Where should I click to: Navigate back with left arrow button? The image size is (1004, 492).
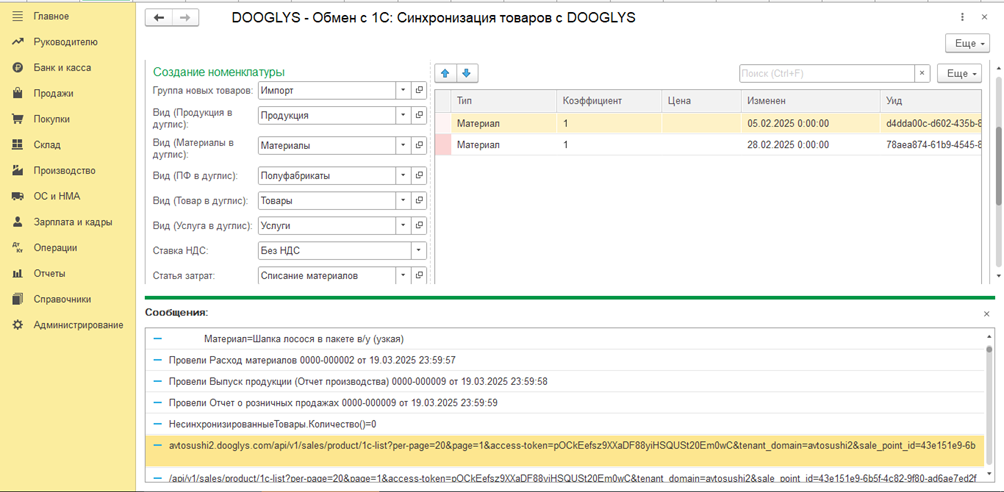(x=159, y=18)
